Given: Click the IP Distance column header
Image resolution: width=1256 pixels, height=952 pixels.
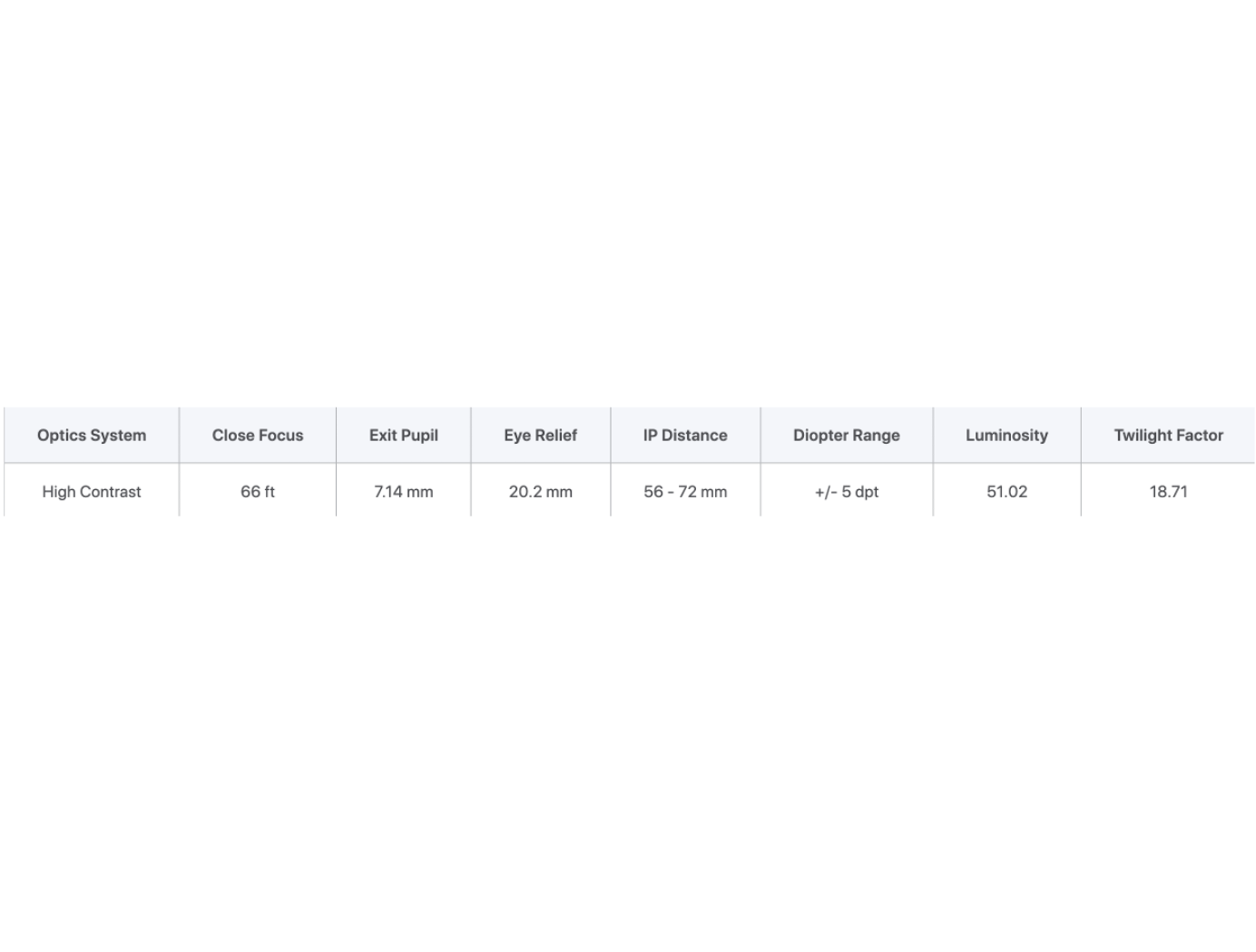Looking at the screenshot, I should [685, 436].
